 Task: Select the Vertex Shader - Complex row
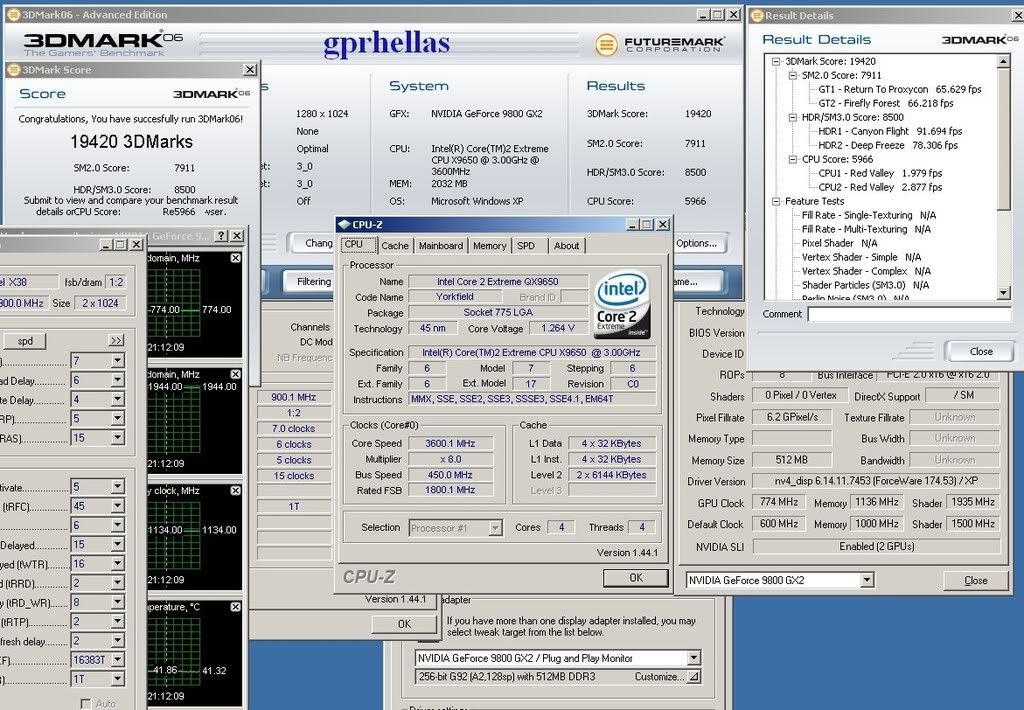point(866,270)
